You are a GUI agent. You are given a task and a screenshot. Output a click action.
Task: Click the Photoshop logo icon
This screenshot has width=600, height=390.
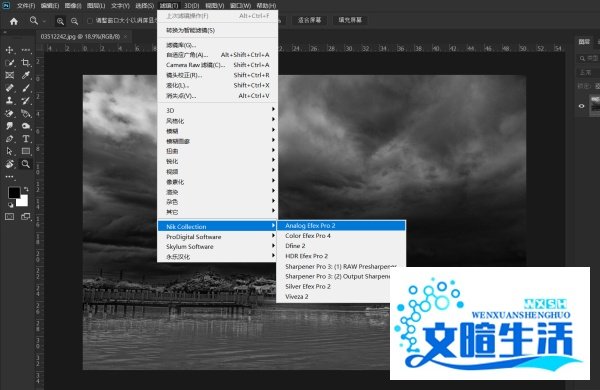[x=6, y=5]
